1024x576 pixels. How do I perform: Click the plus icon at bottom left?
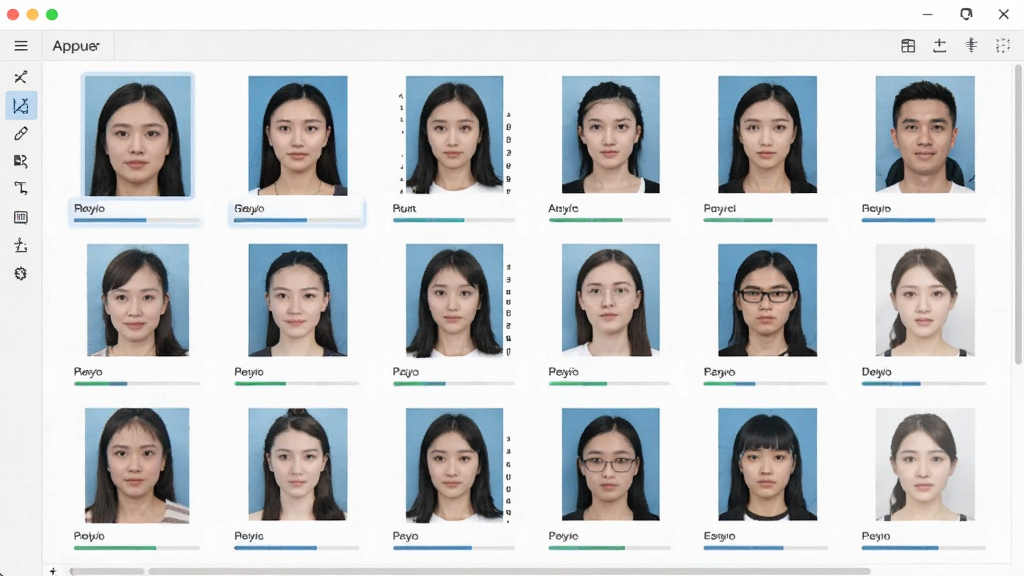pyautogui.click(x=53, y=571)
